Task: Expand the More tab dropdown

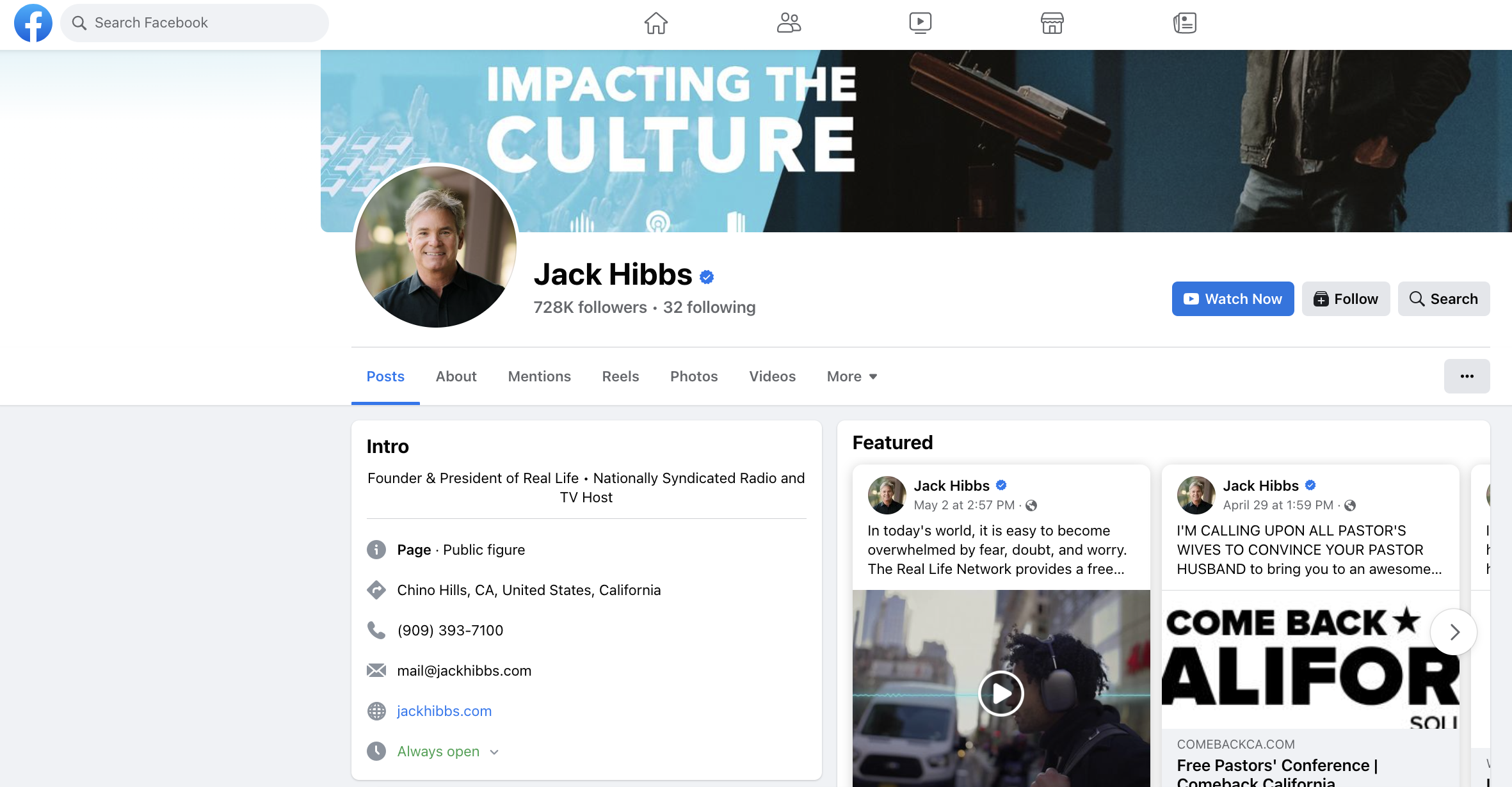Action: pos(851,376)
